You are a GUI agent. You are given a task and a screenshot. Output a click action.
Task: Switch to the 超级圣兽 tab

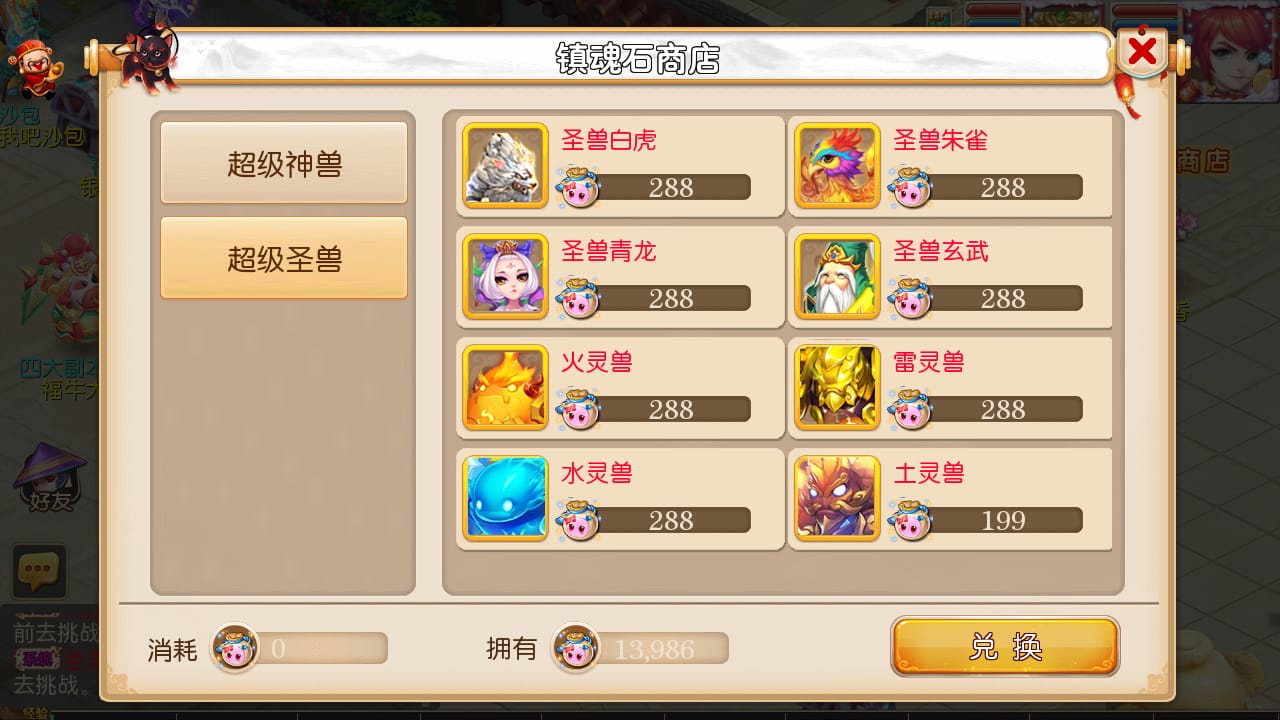[x=284, y=258]
